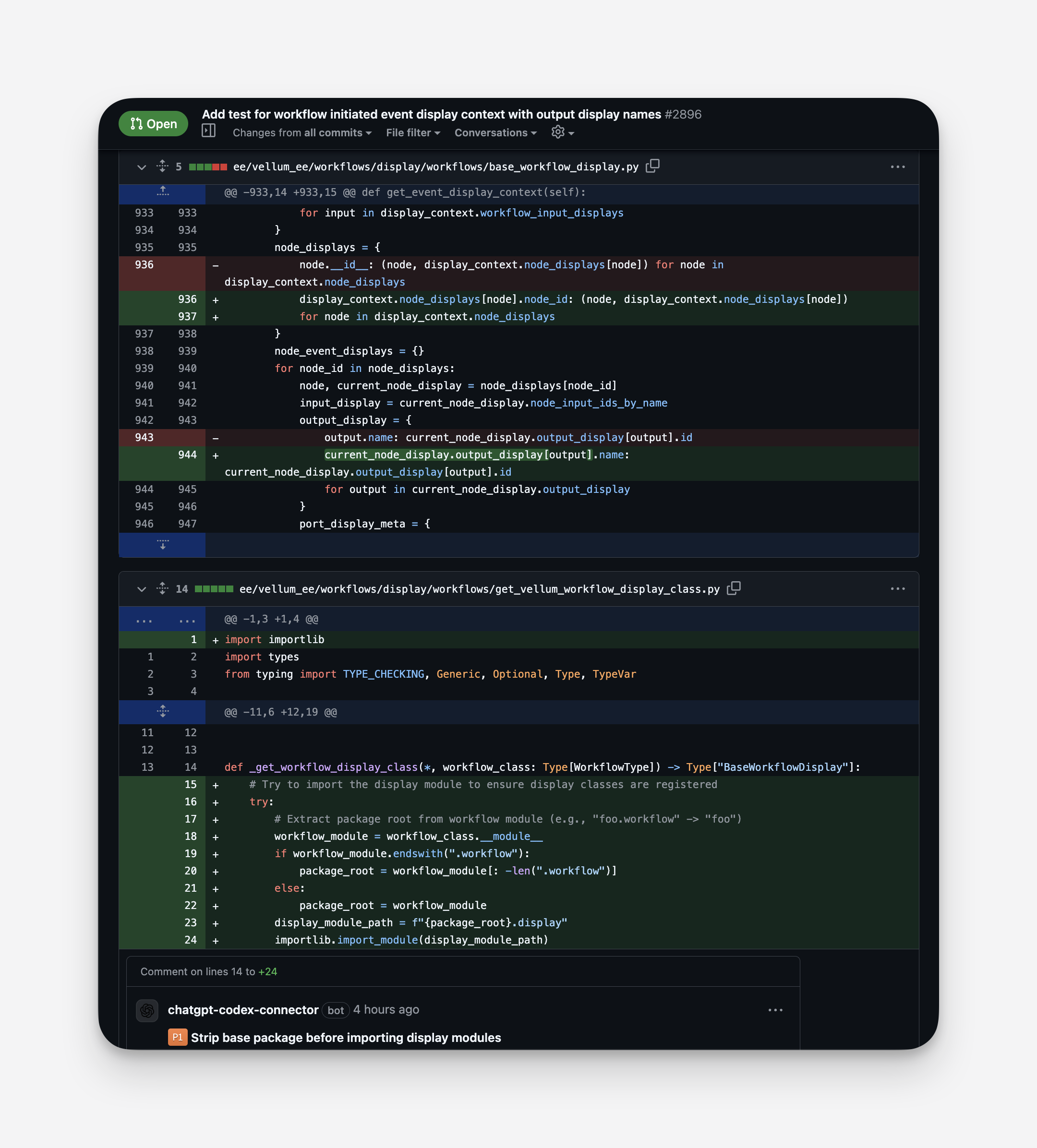Toggle the file tree sidebar panel
Image resolution: width=1037 pixels, height=1148 pixels.
click(208, 131)
